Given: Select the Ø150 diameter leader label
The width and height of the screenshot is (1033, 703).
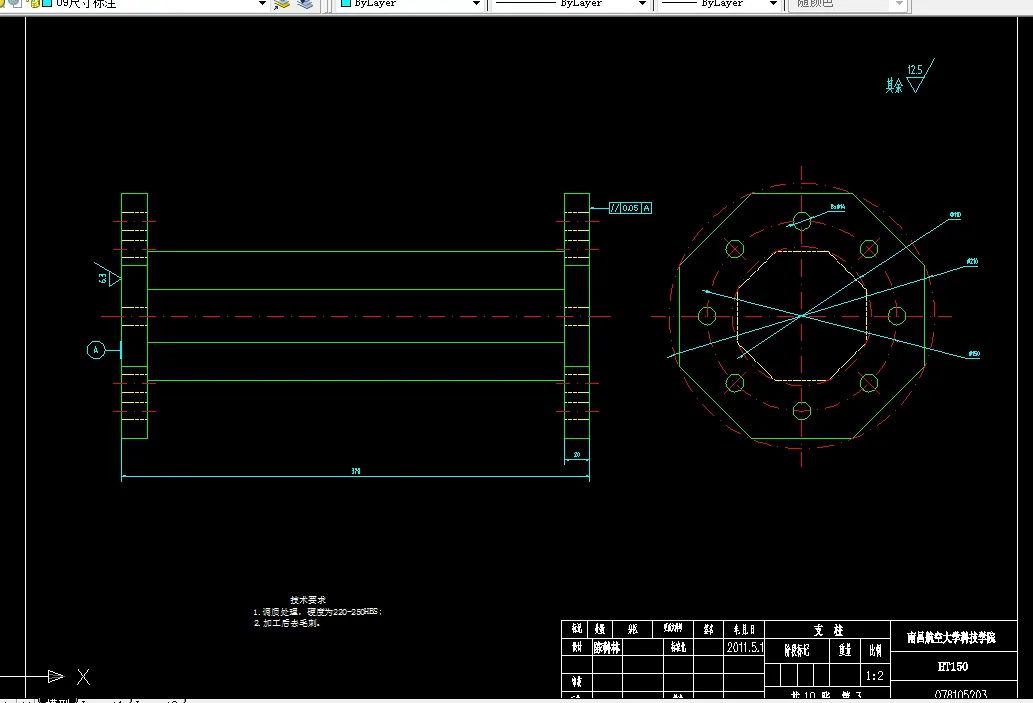Looking at the screenshot, I should pos(974,354).
